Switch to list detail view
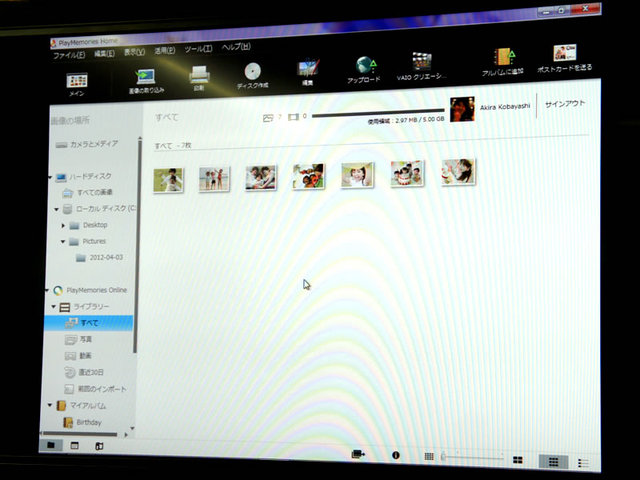This screenshot has width=640, height=480. (x=584, y=463)
